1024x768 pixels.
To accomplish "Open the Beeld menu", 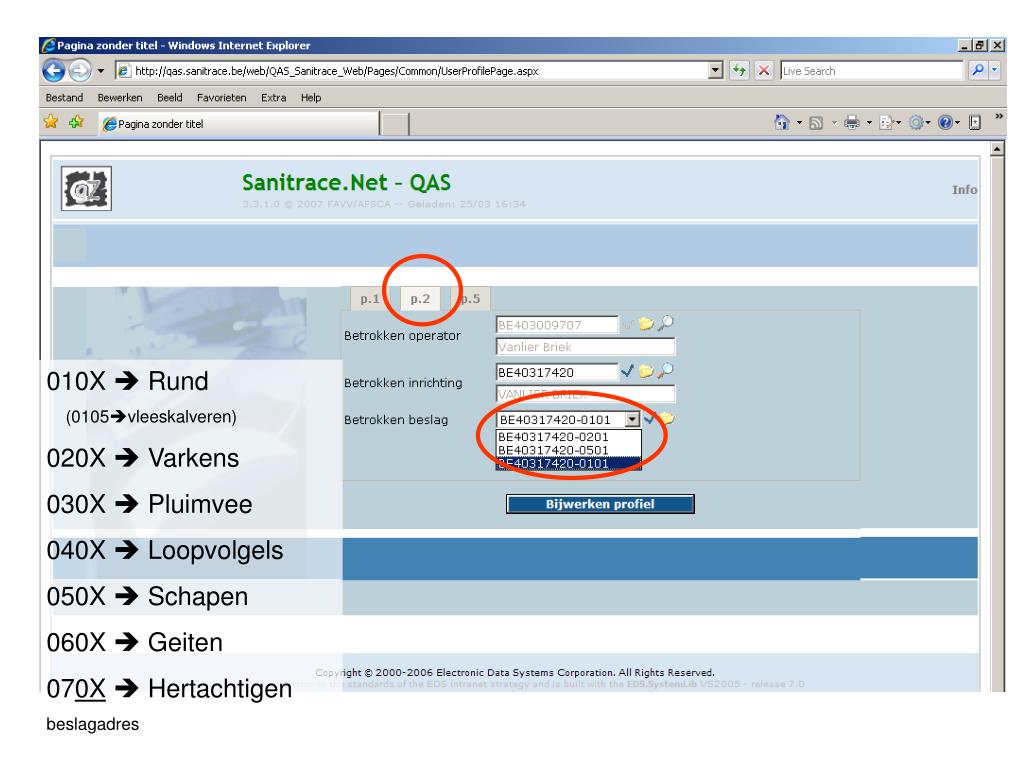I will (170, 97).
